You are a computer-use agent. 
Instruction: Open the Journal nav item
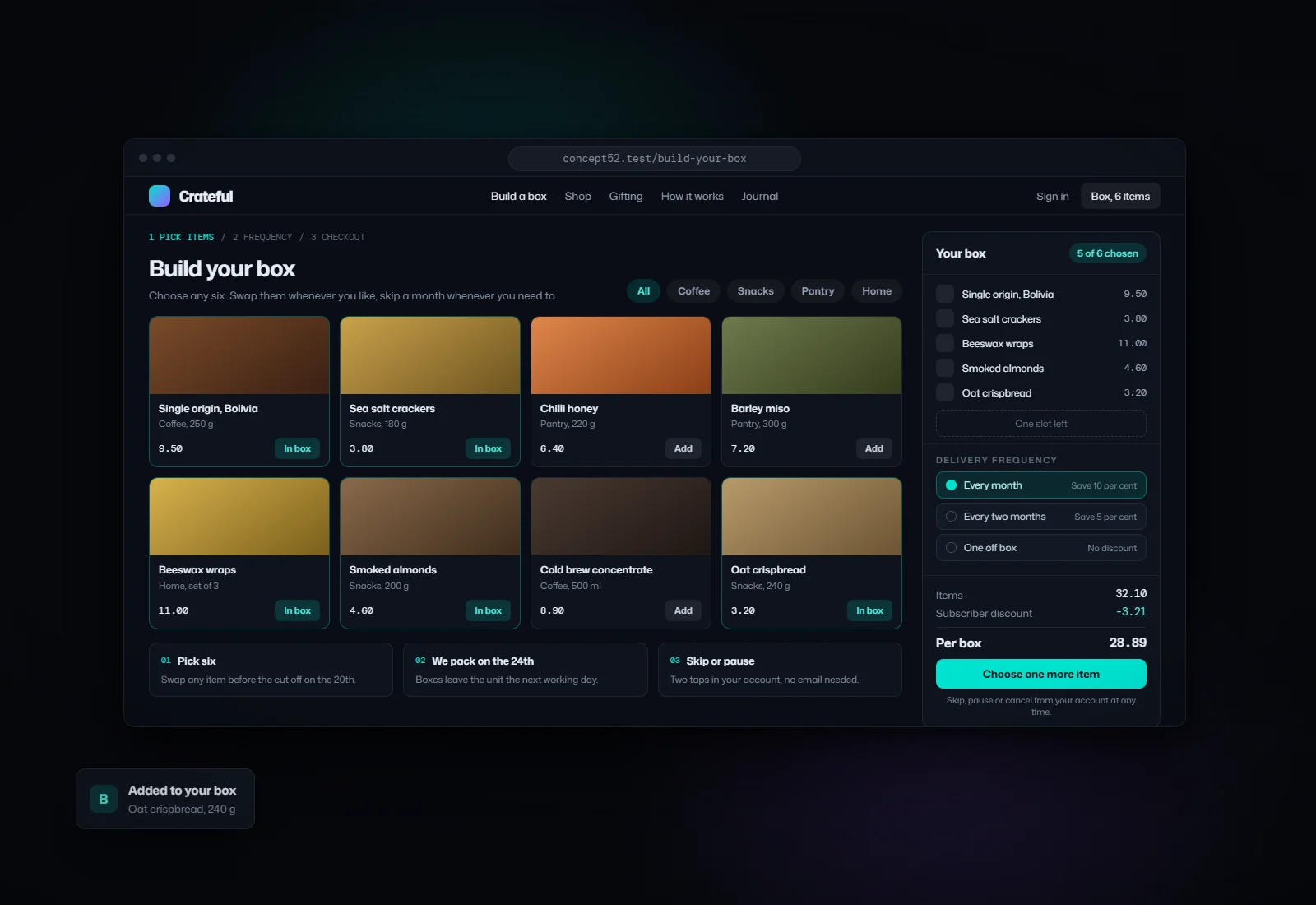point(759,197)
